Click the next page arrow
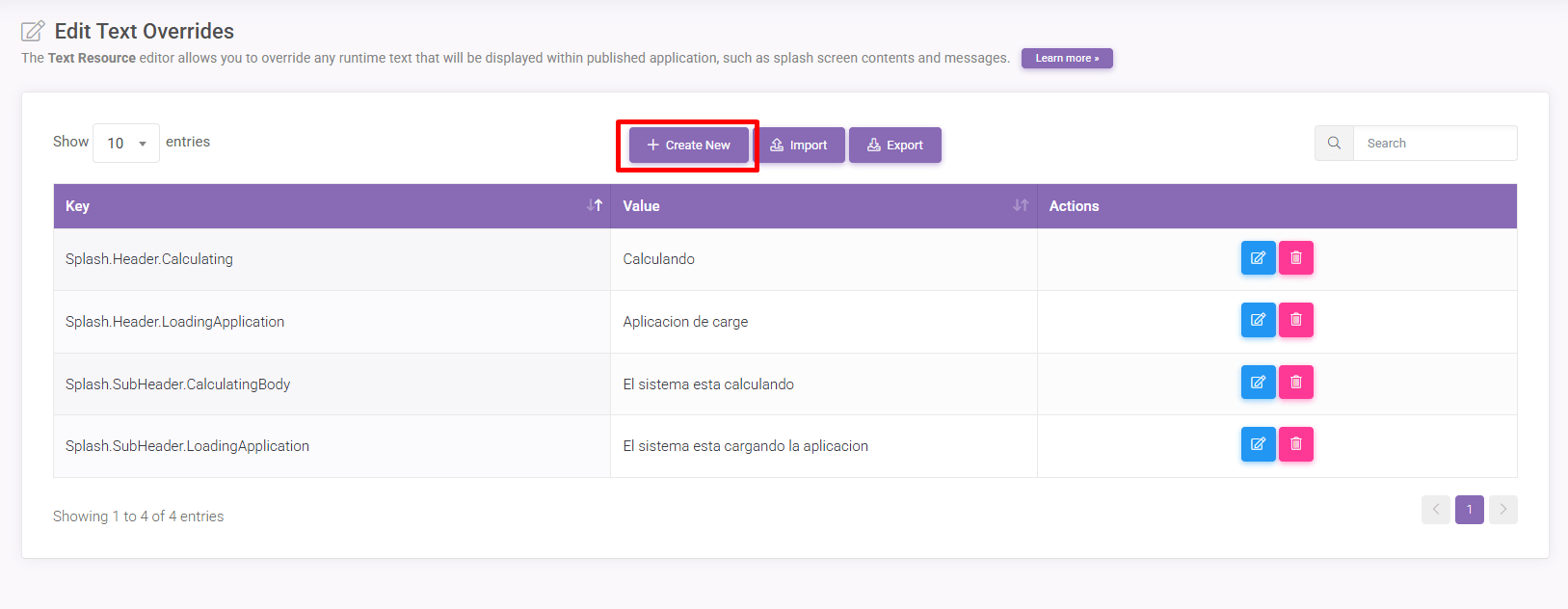The height and width of the screenshot is (609, 1568). pos(1502,510)
